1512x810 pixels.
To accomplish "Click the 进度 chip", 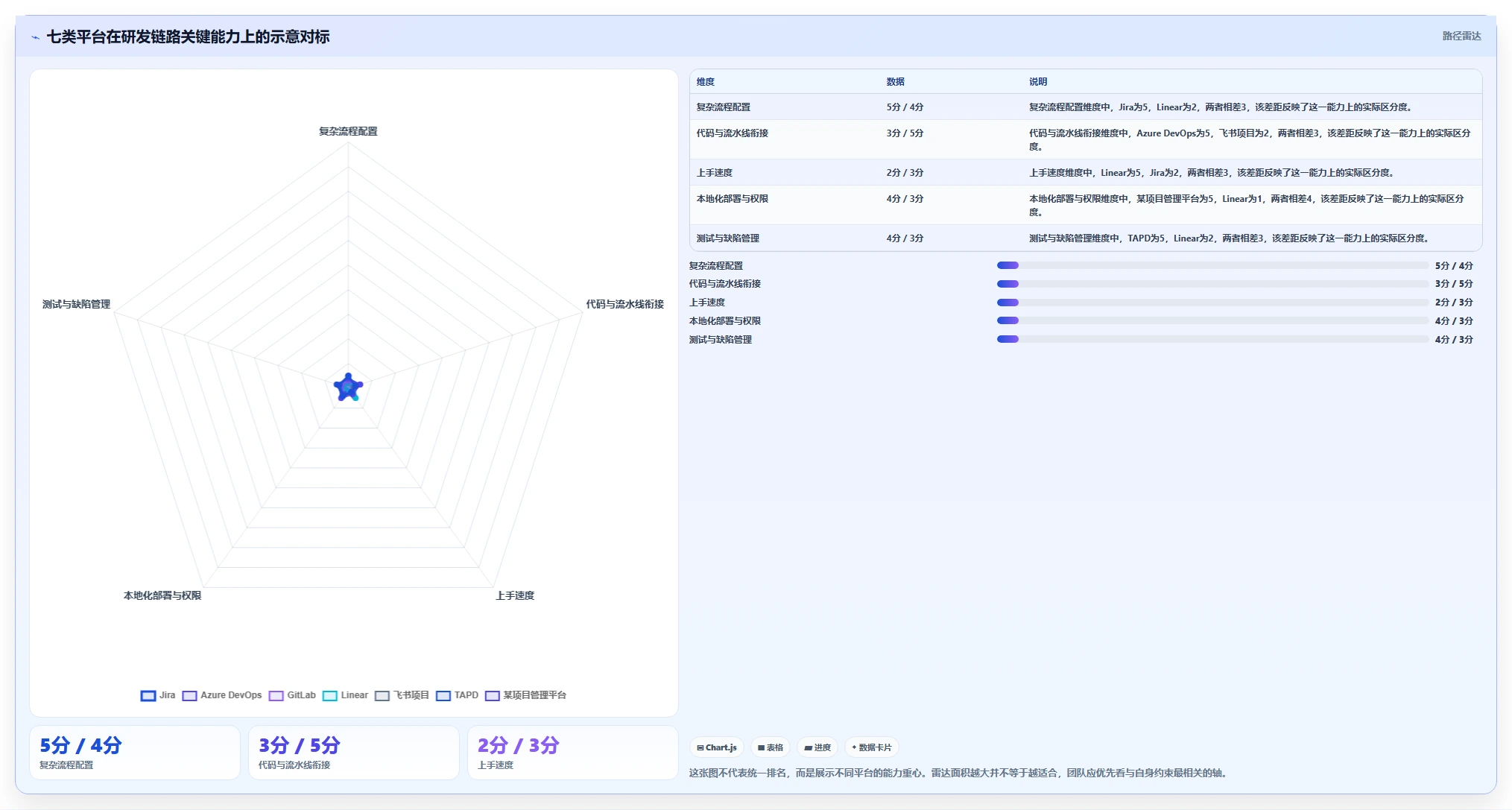I will tap(817, 747).
